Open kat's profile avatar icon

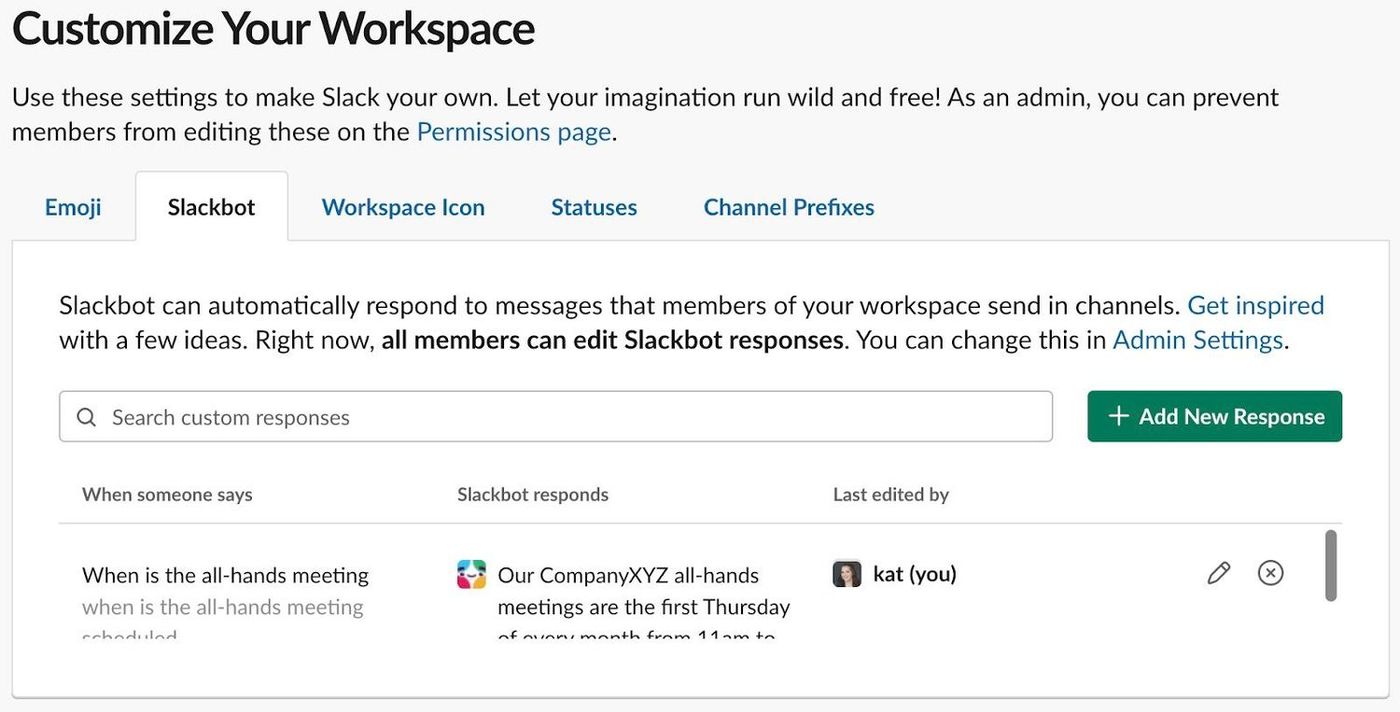click(847, 573)
